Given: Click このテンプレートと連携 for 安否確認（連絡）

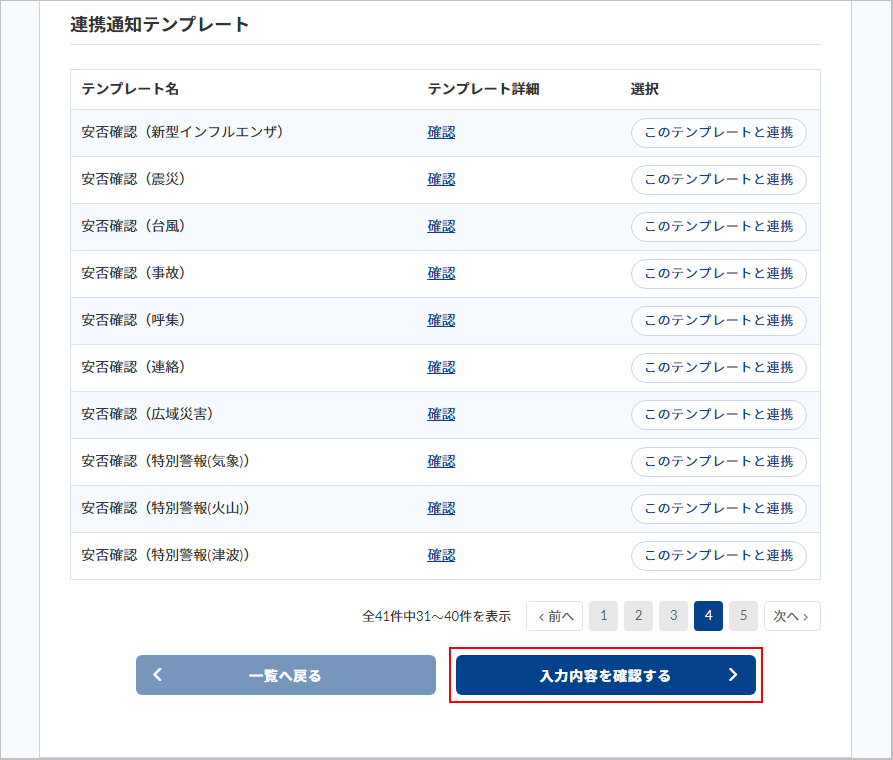Looking at the screenshot, I should coord(719,367).
